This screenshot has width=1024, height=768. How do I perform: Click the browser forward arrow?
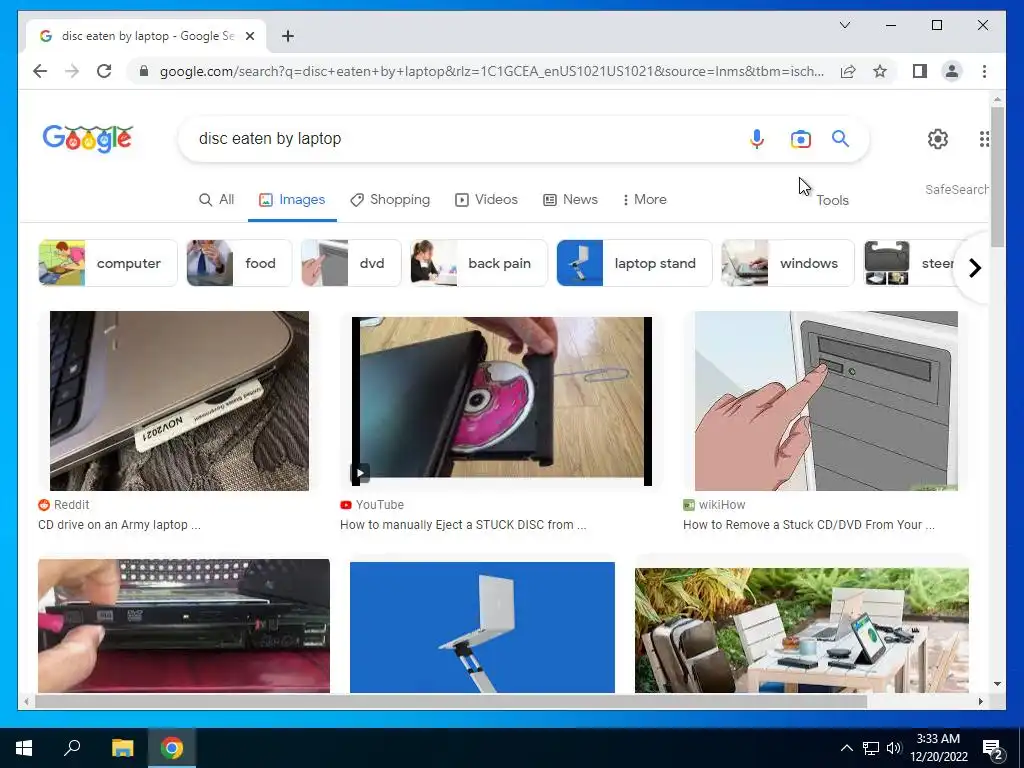coord(72,71)
